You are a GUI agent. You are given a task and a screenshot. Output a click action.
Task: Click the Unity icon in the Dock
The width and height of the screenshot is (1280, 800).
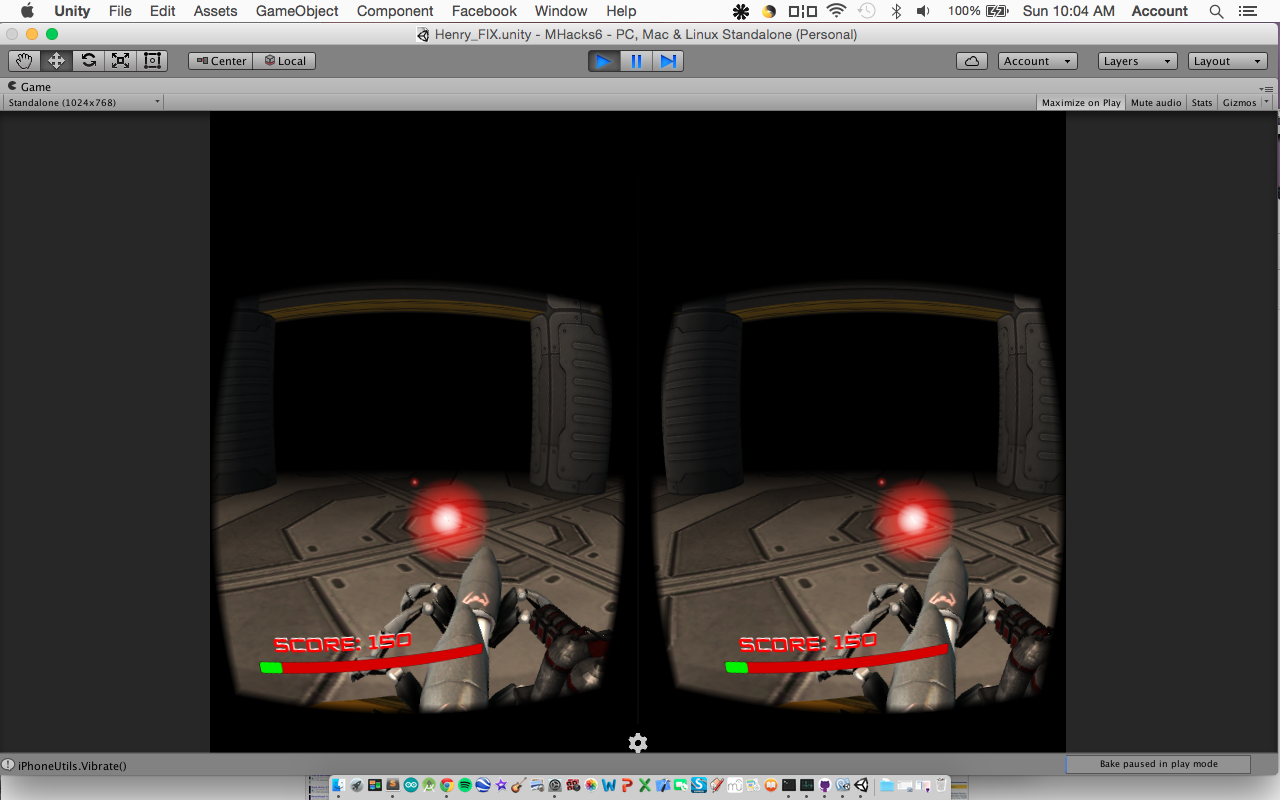(x=861, y=785)
